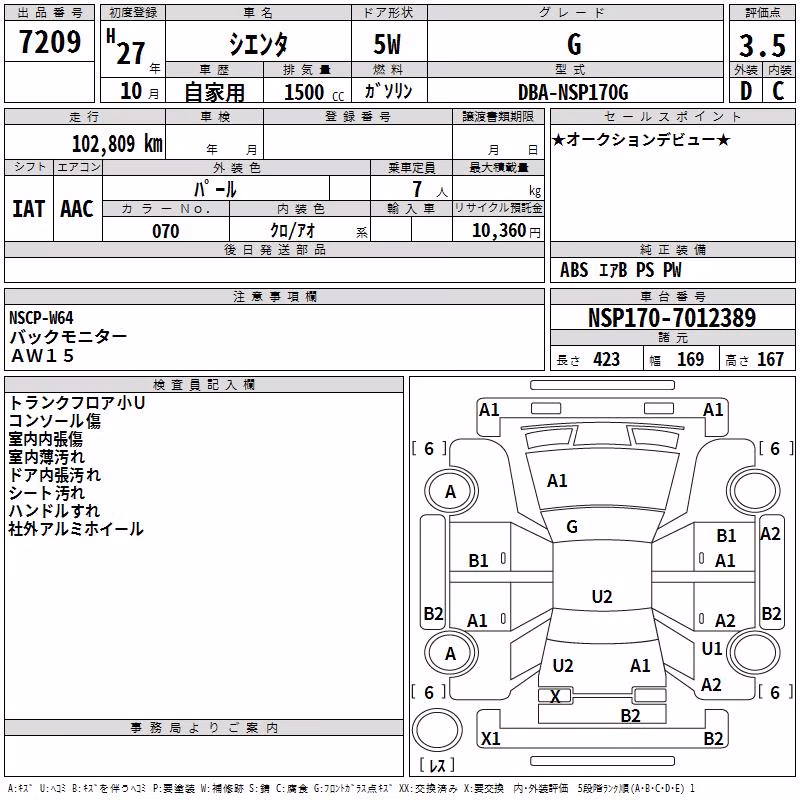Click the 後日発送部品 section header
The width and height of the screenshot is (800, 800).
tap(274, 249)
